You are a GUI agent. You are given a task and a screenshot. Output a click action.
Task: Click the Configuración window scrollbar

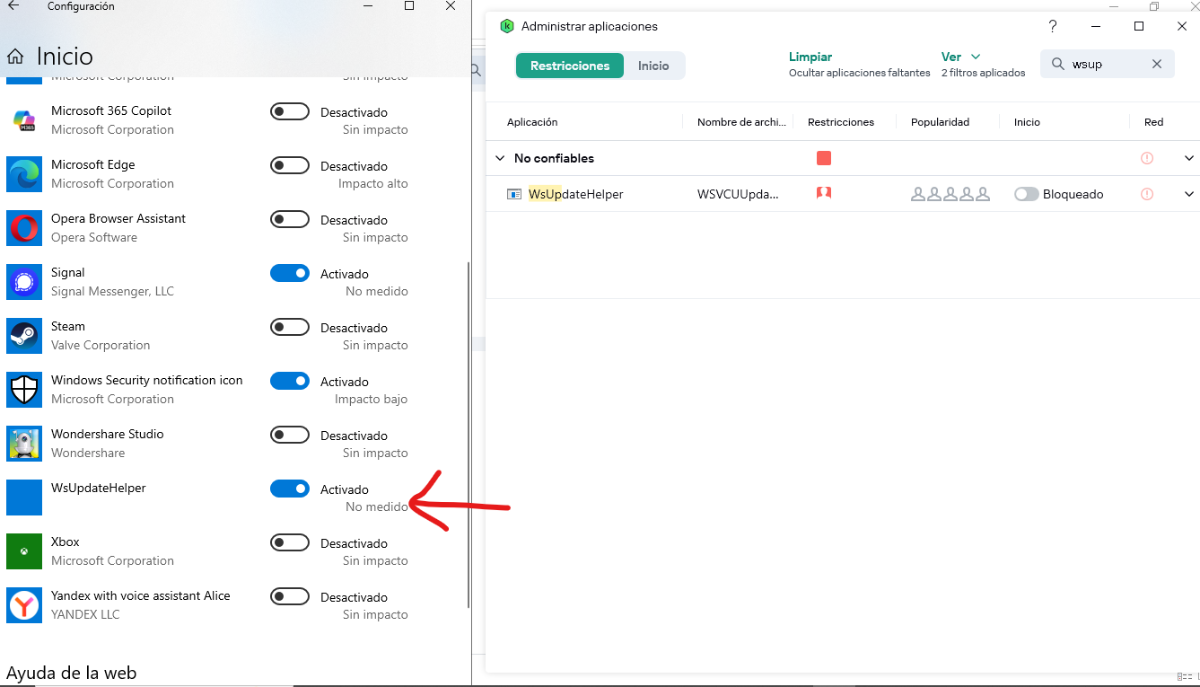coord(468,435)
